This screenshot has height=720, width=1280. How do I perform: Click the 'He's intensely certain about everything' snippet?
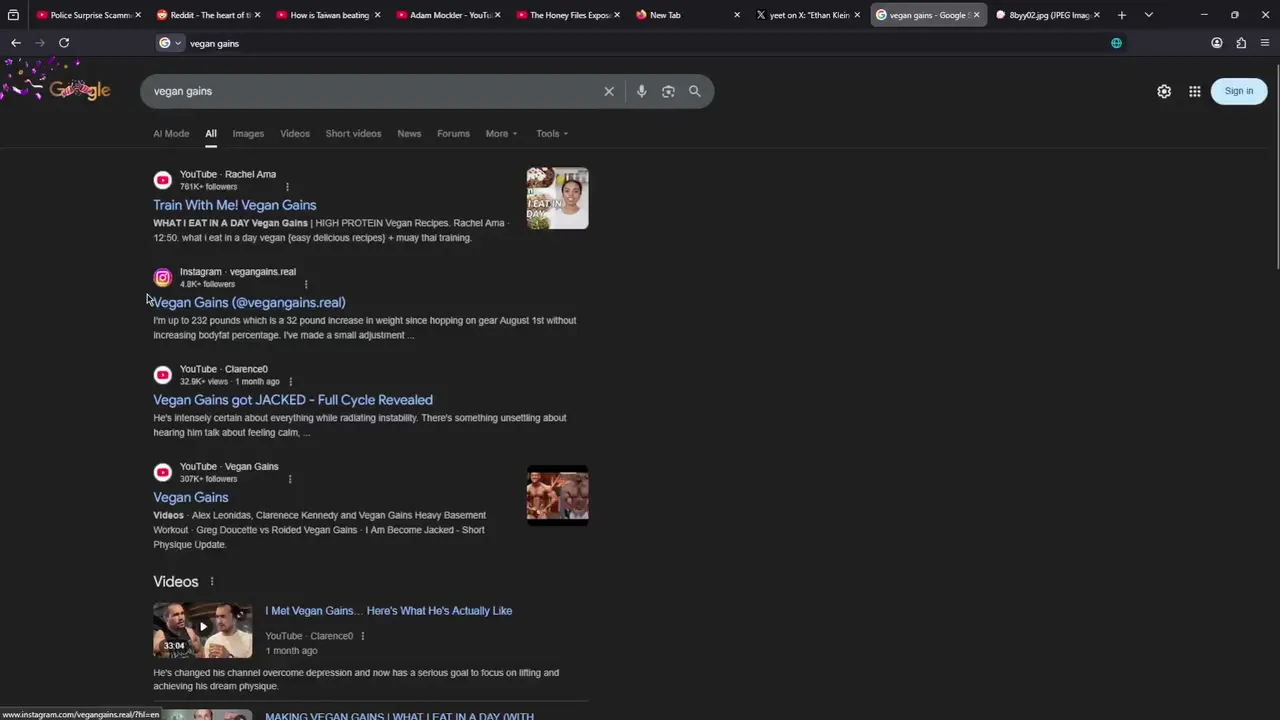tap(360, 425)
